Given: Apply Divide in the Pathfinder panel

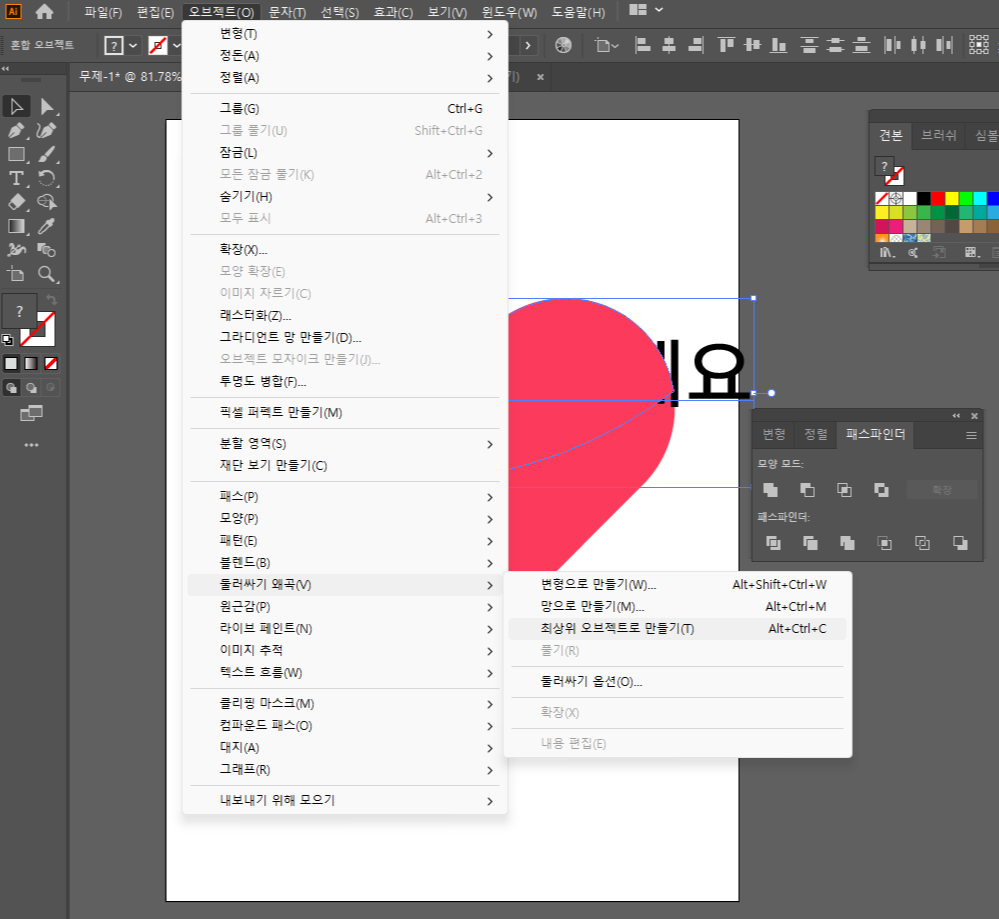Looking at the screenshot, I should [x=773, y=543].
